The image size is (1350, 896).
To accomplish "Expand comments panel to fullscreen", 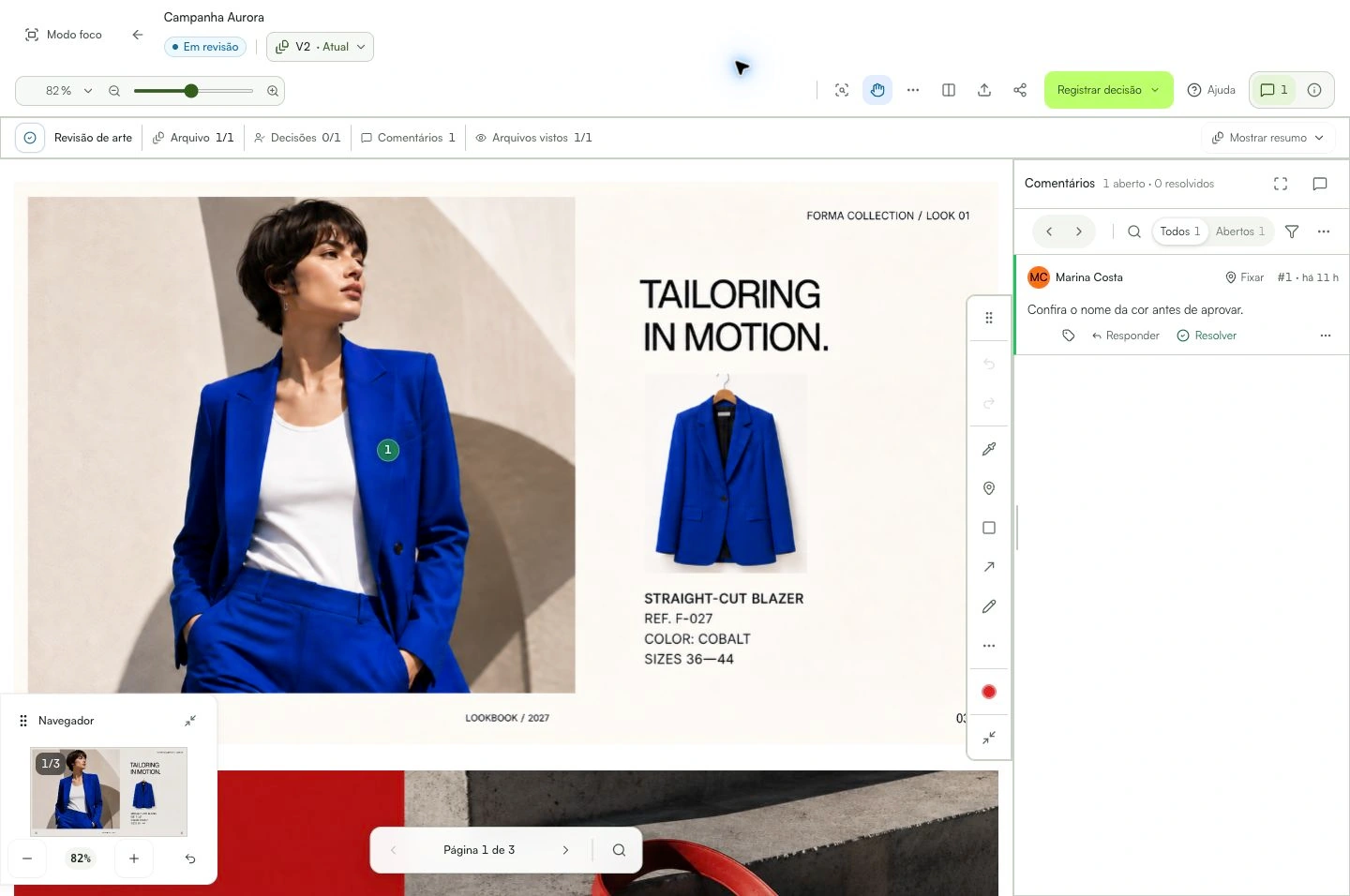I will pos(1281,184).
